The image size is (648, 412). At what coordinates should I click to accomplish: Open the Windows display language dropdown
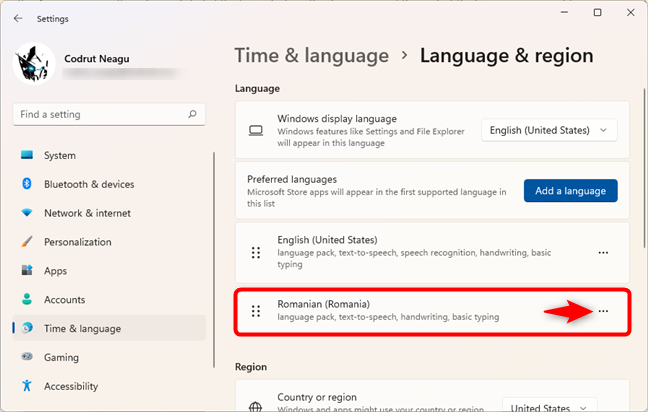pos(549,131)
